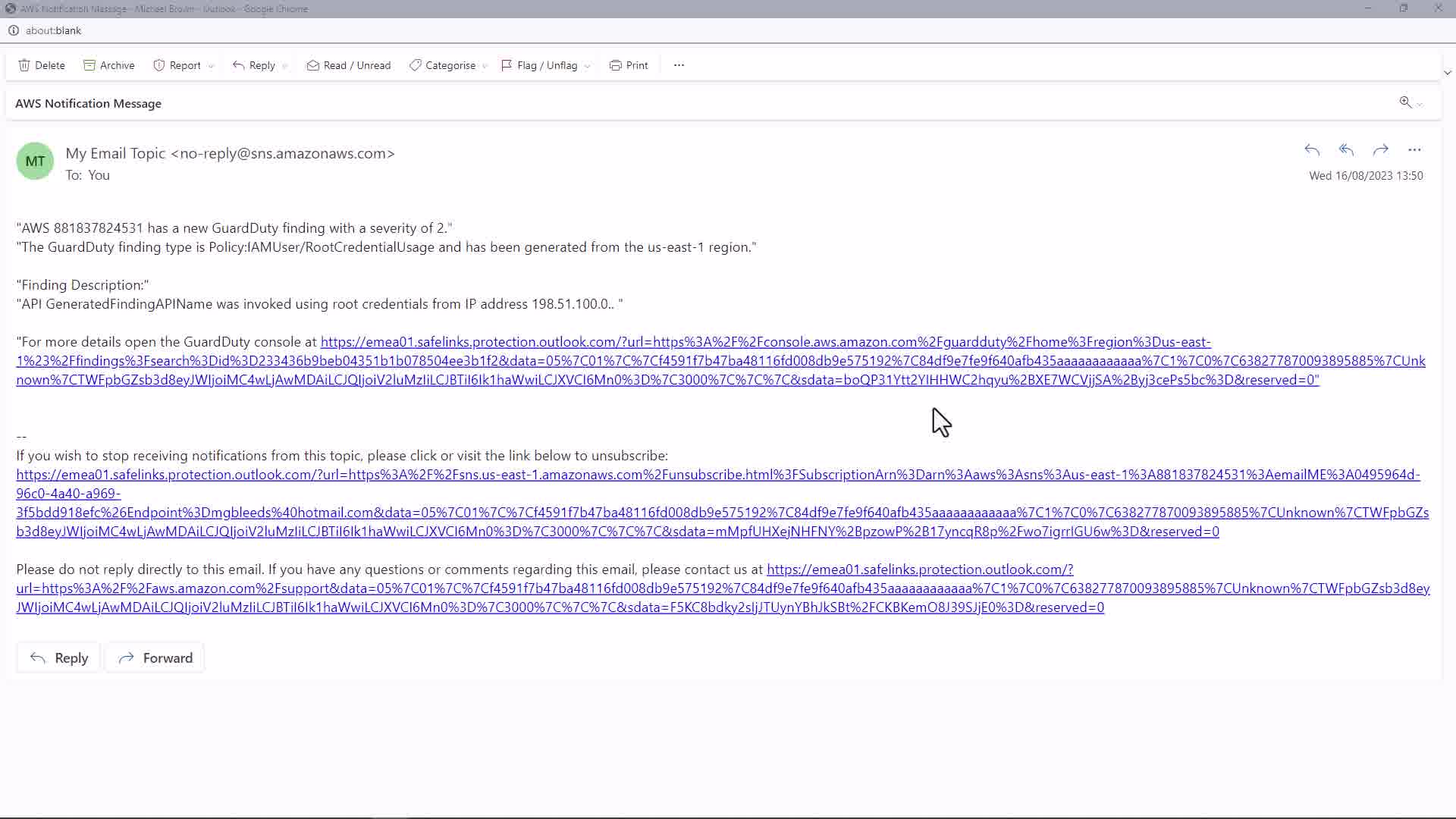Open the Report dropdown arrow
1456x819 pixels.
click(211, 66)
